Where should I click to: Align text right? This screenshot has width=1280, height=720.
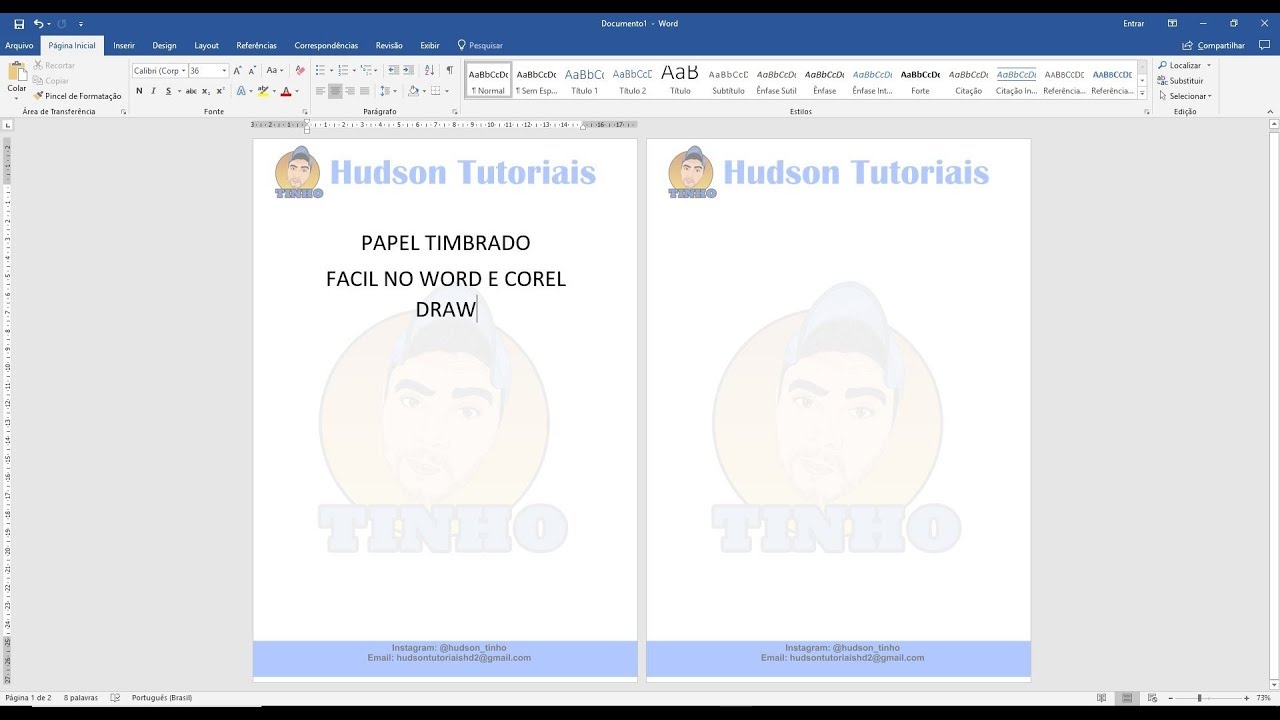[x=350, y=91]
